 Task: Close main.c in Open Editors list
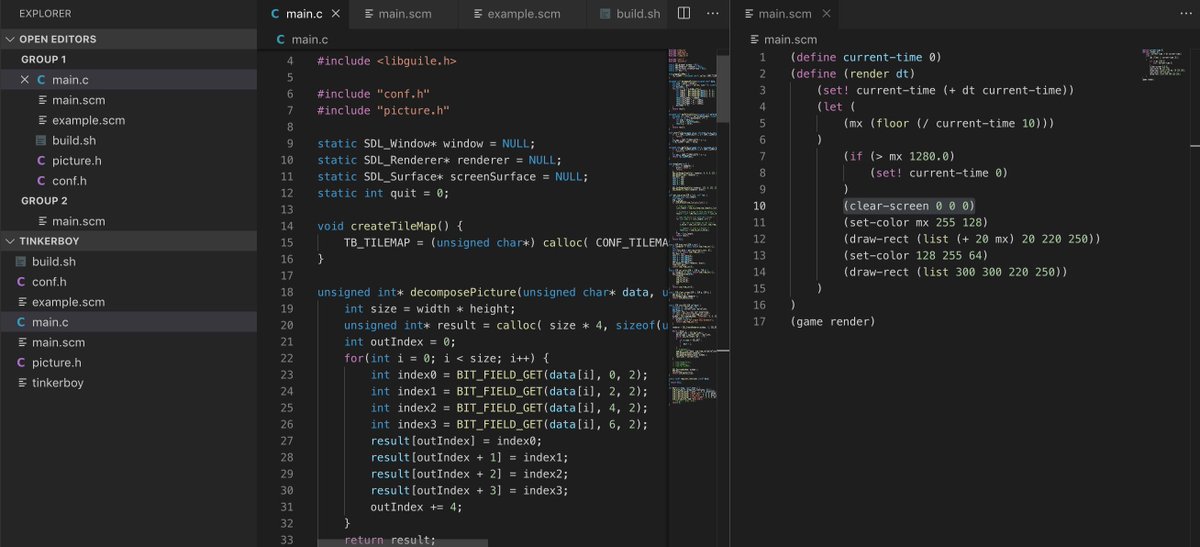(24, 80)
